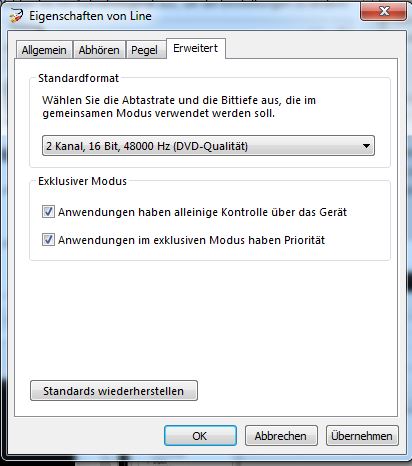Click the 'Exklusiver Modus' group label
This screenshot has width=412, height=466.
(82, 181)
